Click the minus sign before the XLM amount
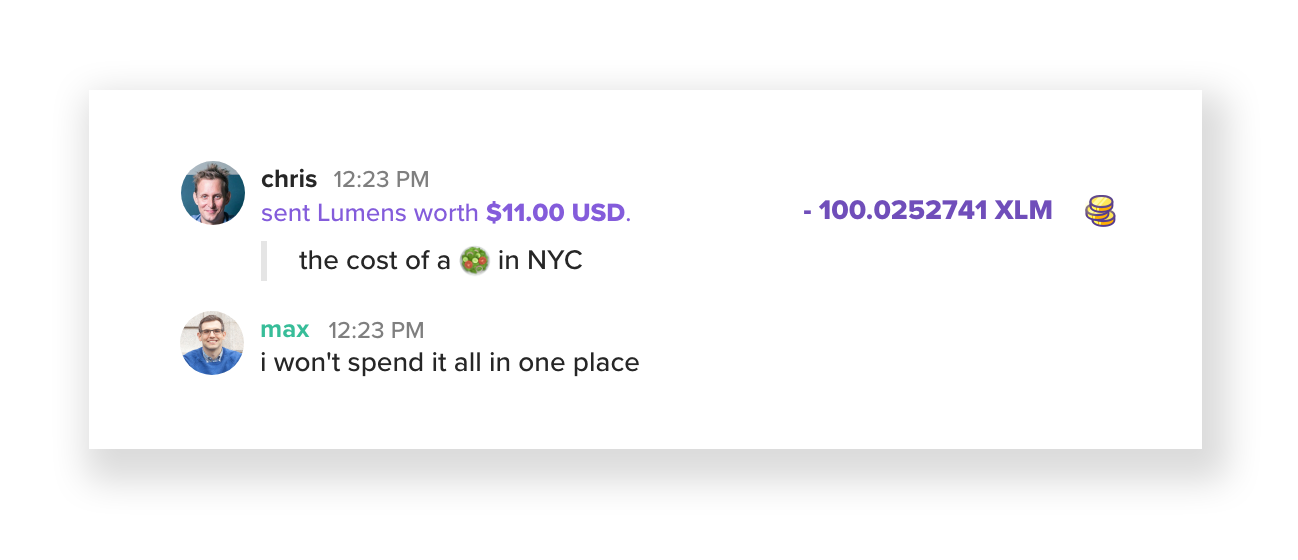The image size is (1298, 560). (x=807, y=212)
